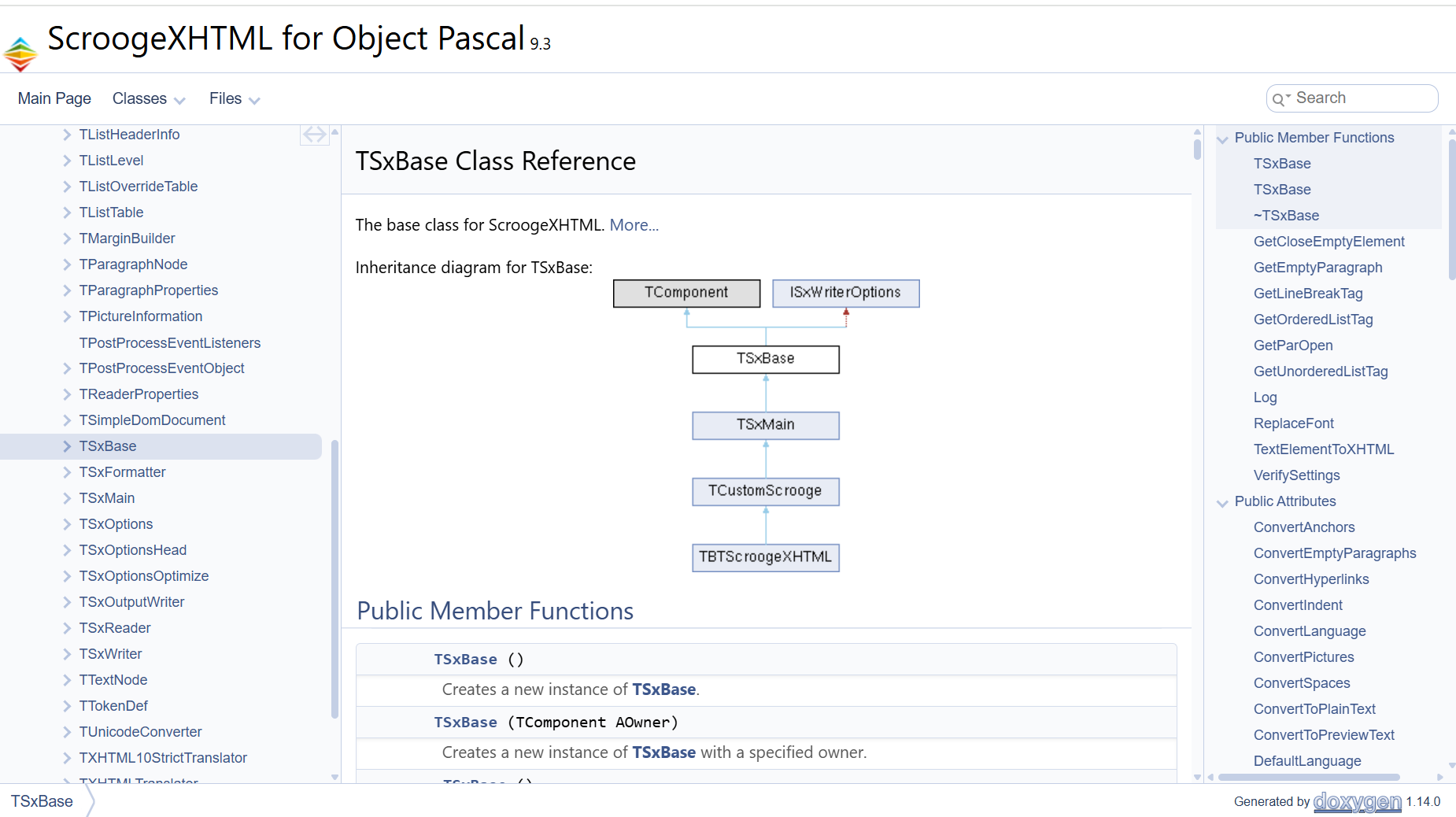
Task: Click the left sidebar vertical scrollbar
Action: click(x=334, y=579)
